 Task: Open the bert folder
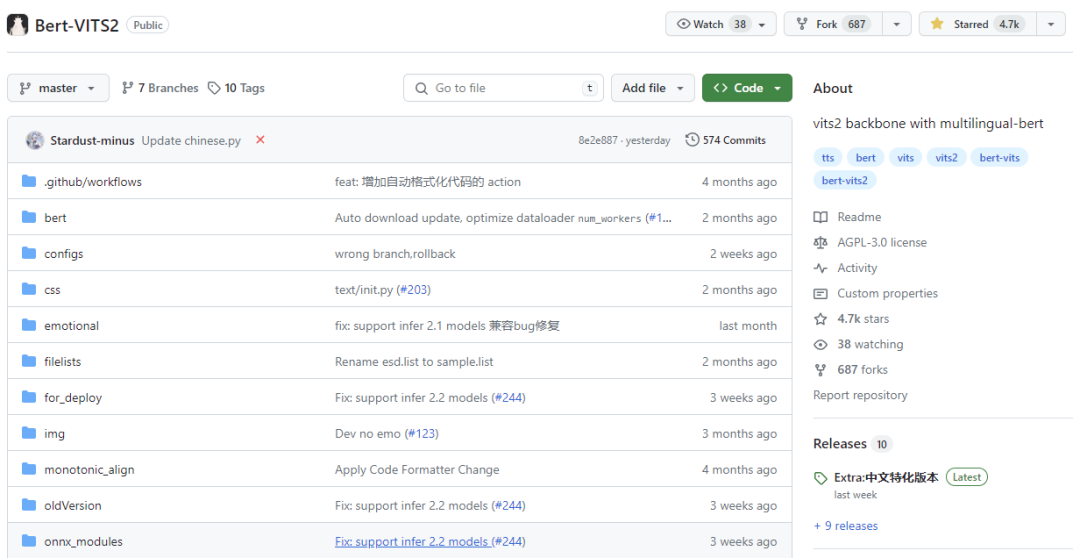[55, 218]
